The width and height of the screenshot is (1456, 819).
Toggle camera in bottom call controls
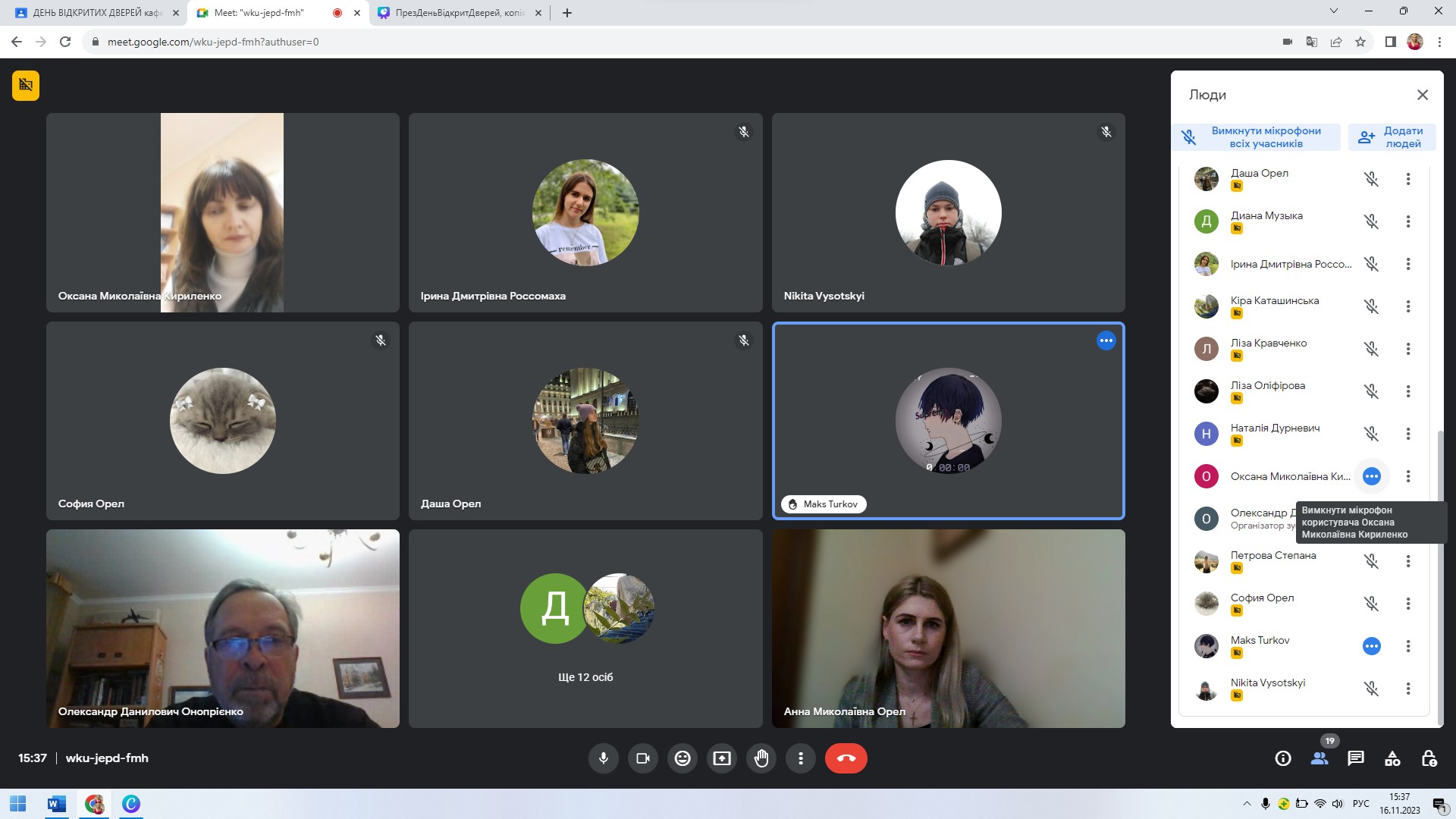pyautogui.click(x=643, y=758)
